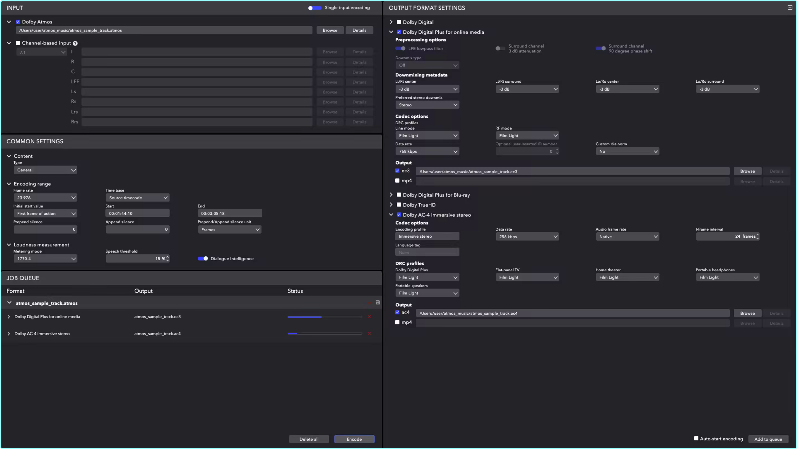Viewport: 797px width, 449px height.
Task: Collapse the Dolby Atmos input section
Action: click(9, 22)
